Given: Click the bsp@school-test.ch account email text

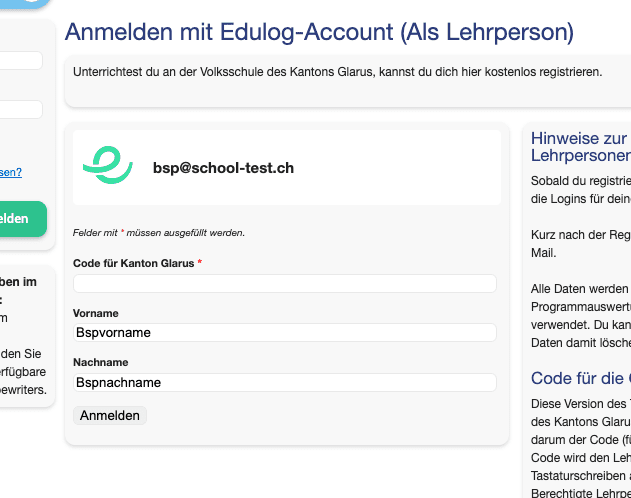Looking at the screenshot, I should pos(223,168).
